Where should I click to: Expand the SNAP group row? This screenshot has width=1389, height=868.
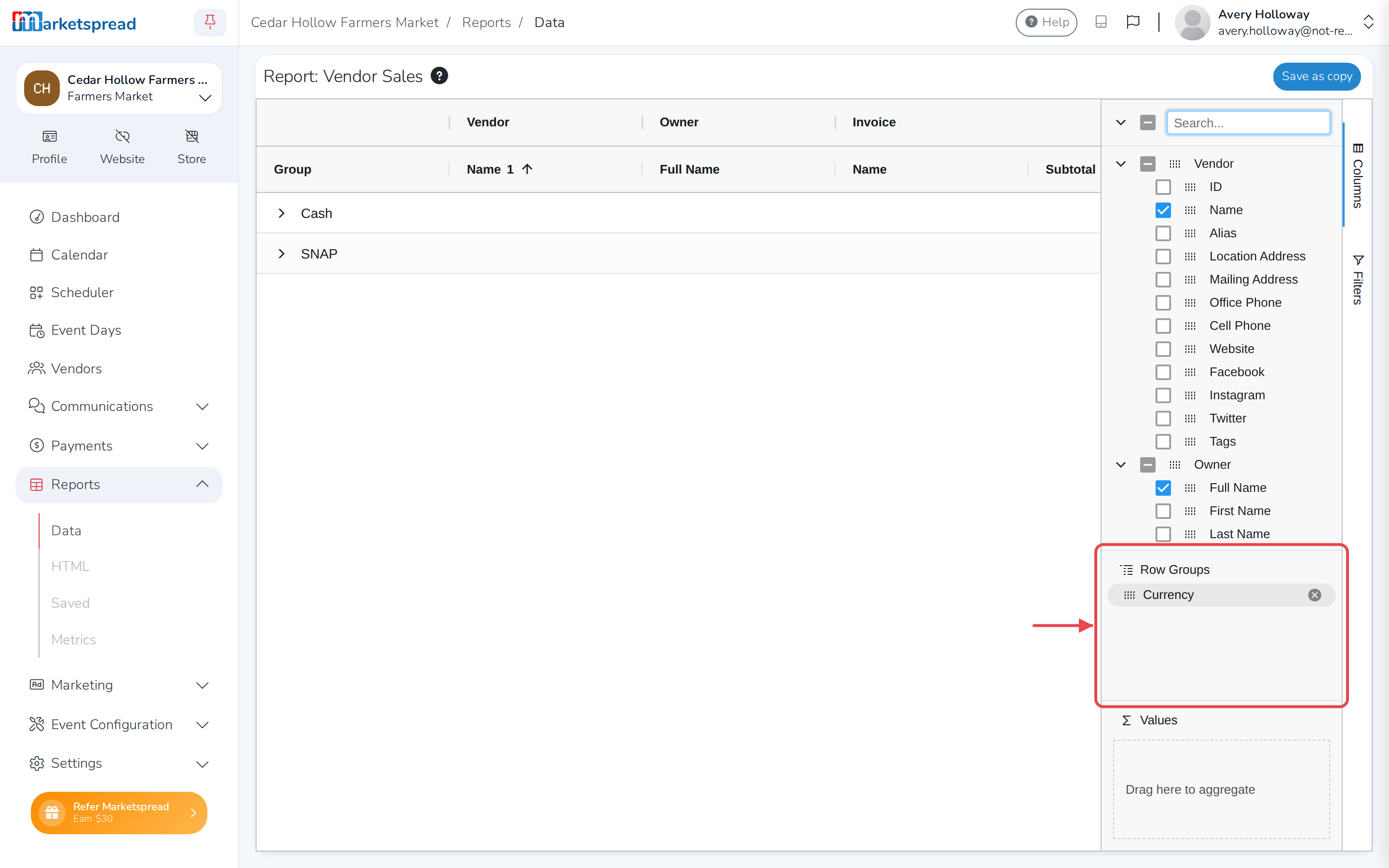pos(281,254)
